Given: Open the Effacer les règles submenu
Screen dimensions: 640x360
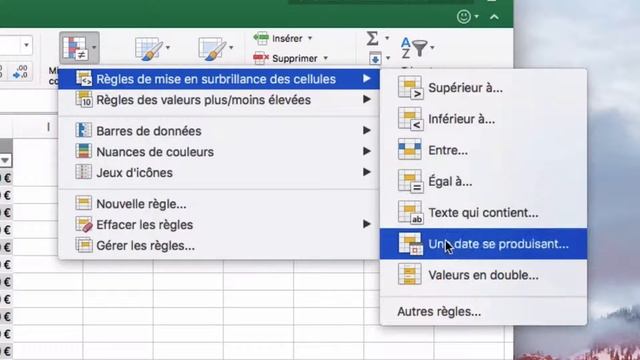Looking at the screenshot, I should pos(219,224).
